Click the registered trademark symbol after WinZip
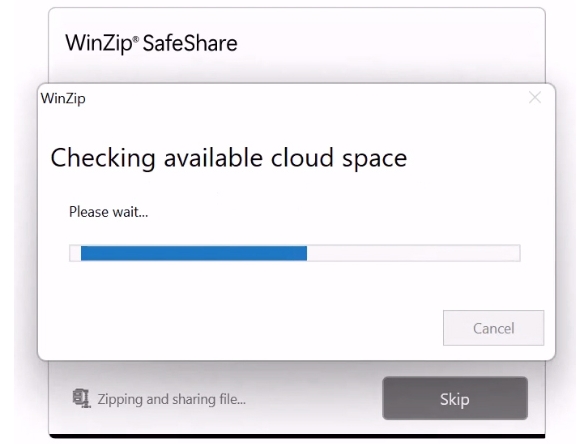This screenshot has height=444, width=586. 136,39
